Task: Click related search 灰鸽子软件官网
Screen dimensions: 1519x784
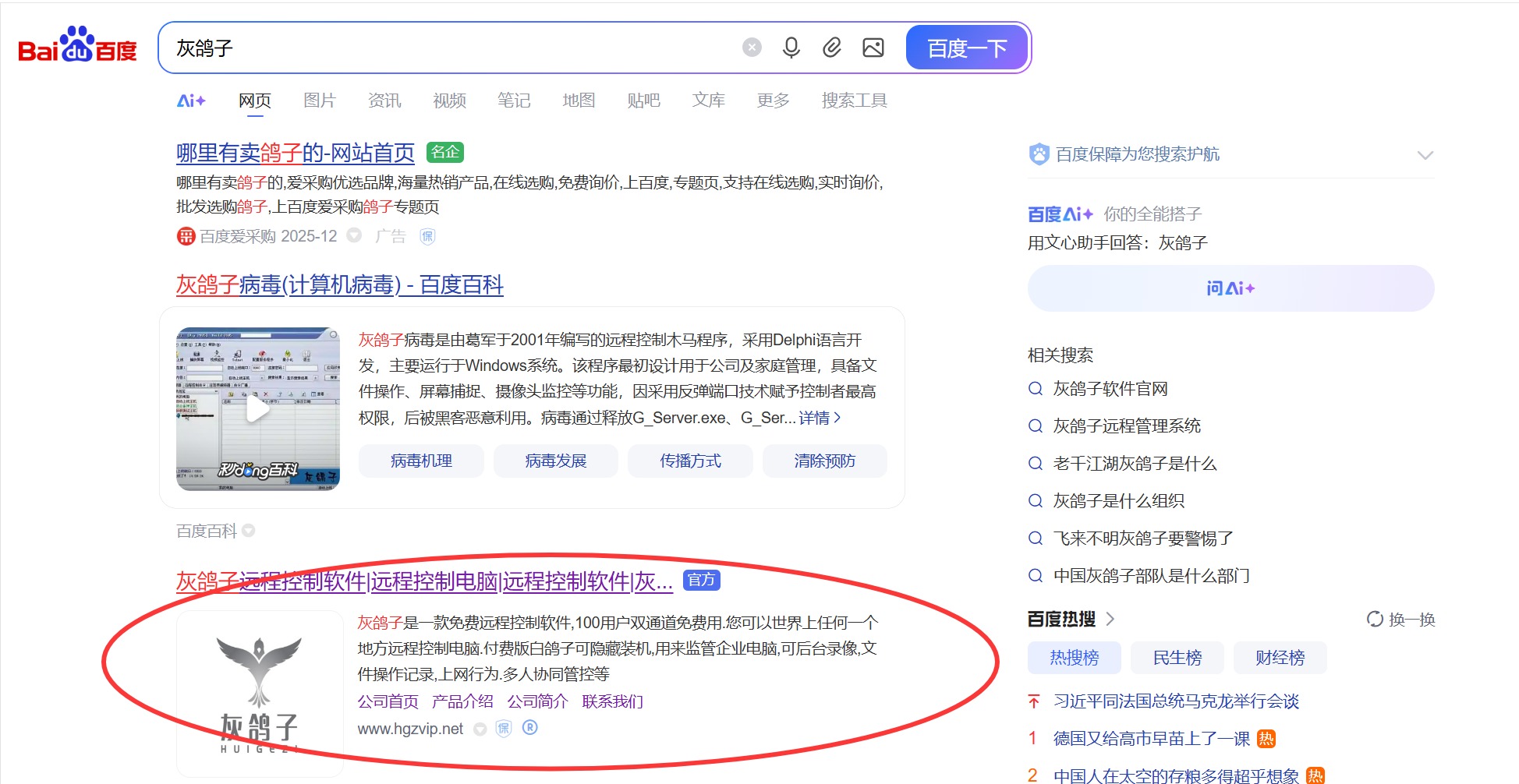Action: tap(1110, 389)
